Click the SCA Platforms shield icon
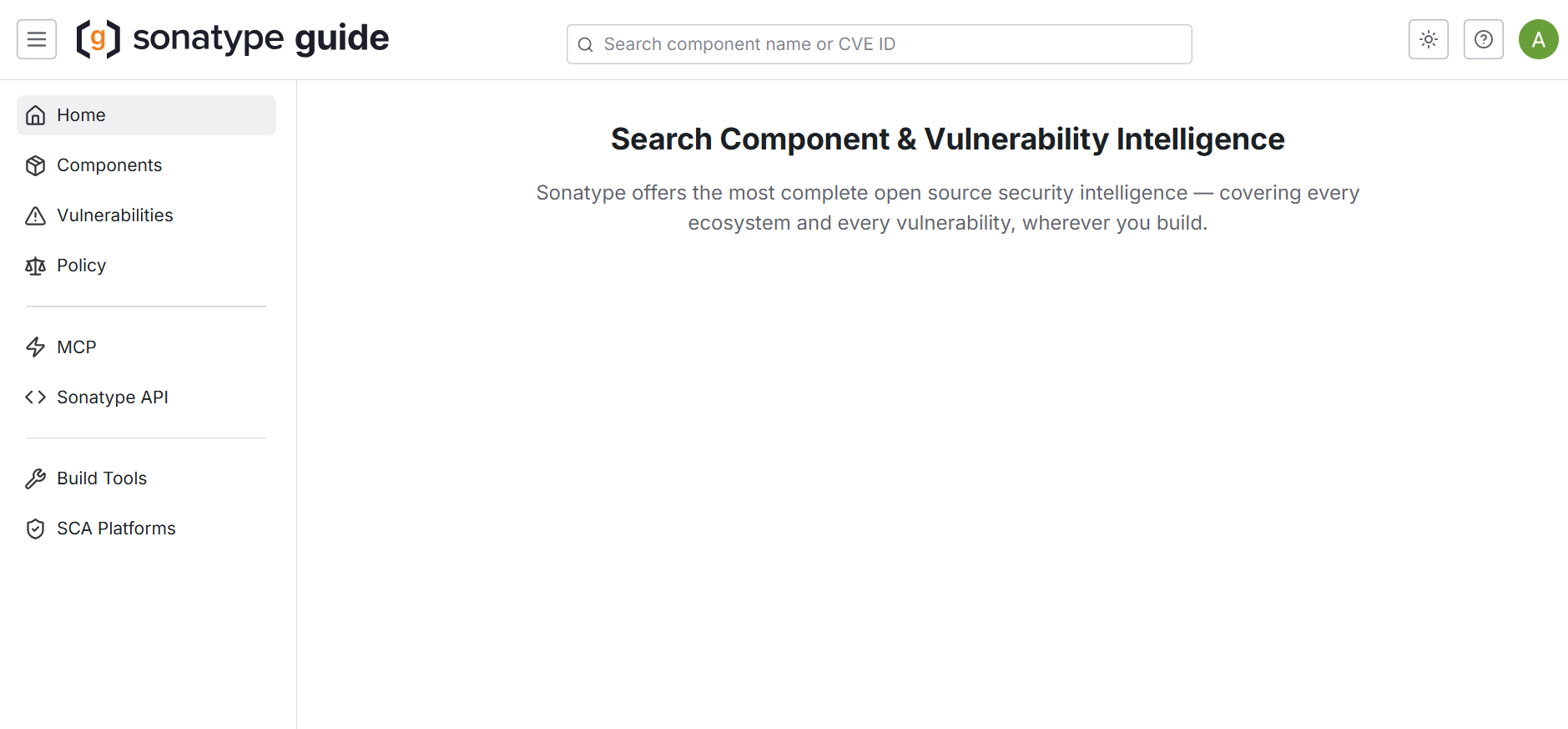The width and height of the screenshot is (1568, 729). coord(35,529)
